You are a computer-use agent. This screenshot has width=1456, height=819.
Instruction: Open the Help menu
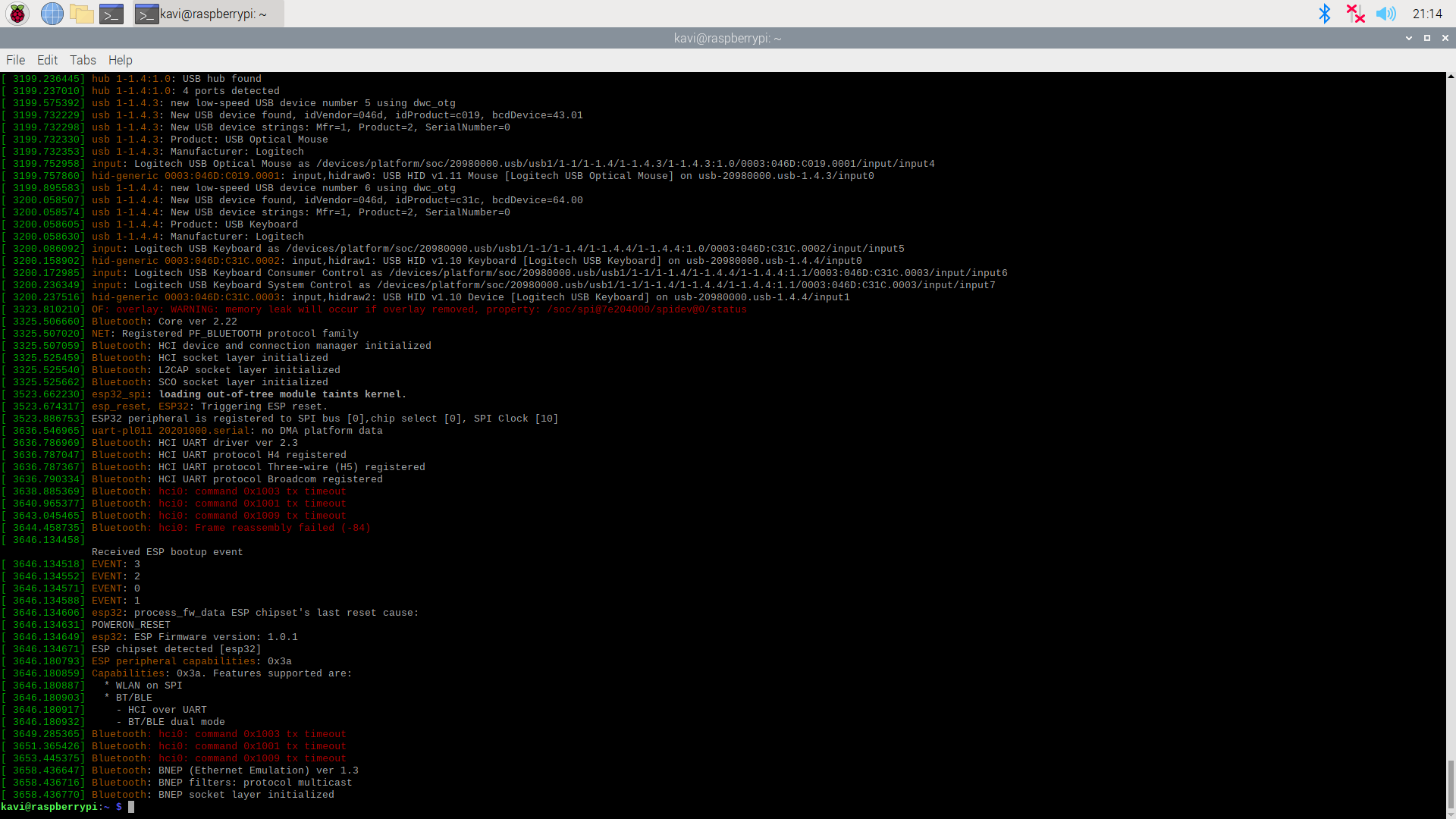point(120,60)
